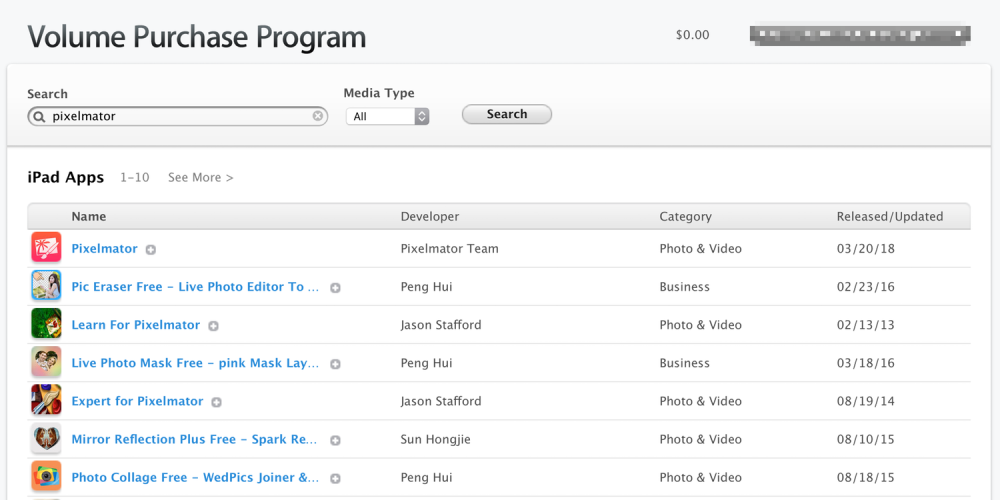Click the magnifying glass in the search field
Viewport: 1000px width, 500px height.
pyautogui.click(x=40, y=117)
